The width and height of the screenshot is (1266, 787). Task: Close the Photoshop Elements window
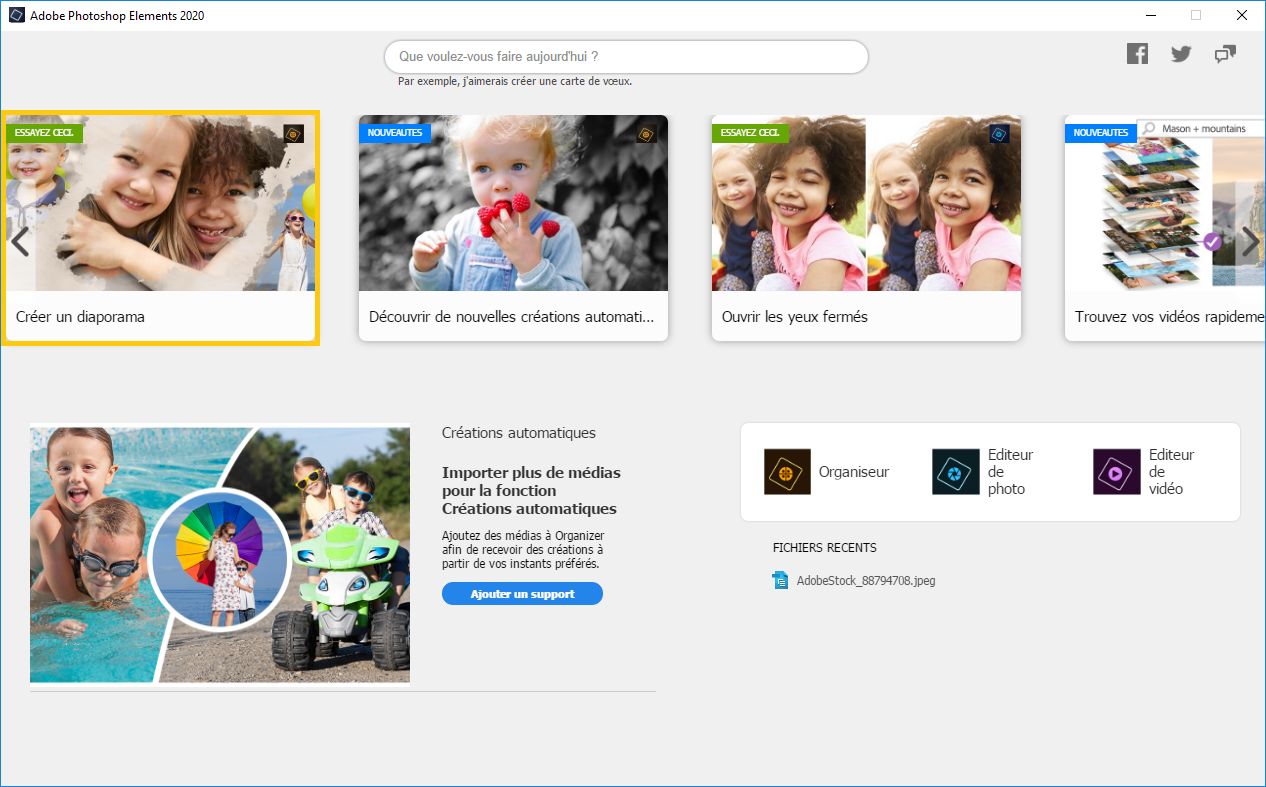(x=1241, y=15)
